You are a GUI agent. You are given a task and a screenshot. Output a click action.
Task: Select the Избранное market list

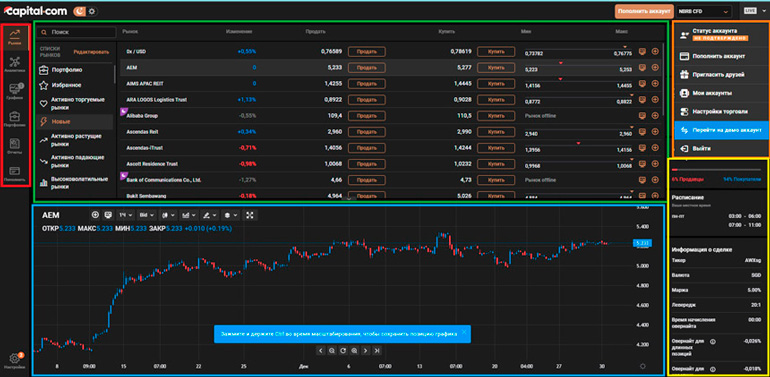pyautogui.click(x=66, y=85)
